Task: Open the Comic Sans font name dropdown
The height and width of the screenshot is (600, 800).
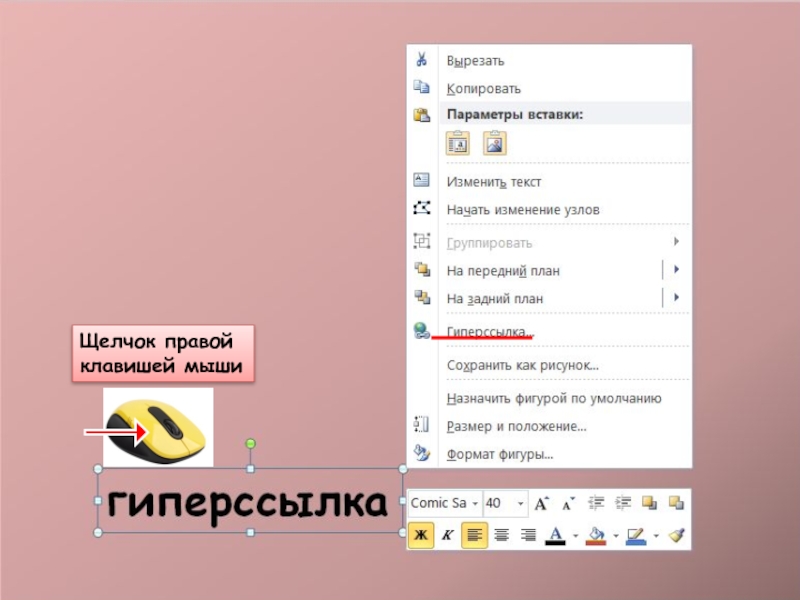Action: point(475,504)
